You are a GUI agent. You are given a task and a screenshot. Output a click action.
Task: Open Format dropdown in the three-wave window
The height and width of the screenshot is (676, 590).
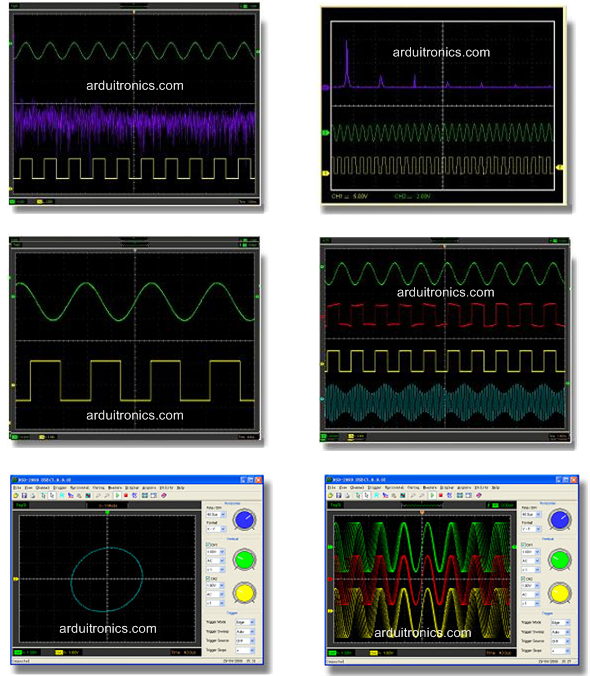pos(531,529)
